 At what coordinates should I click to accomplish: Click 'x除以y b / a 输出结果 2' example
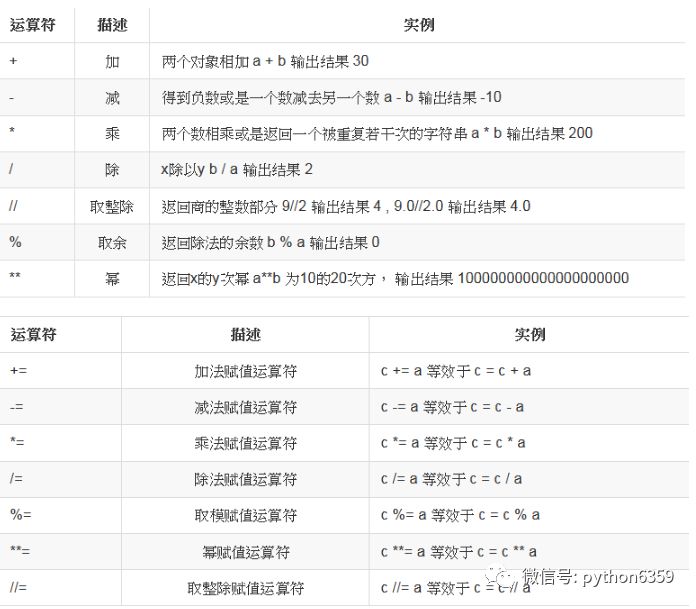pyautogui.click(x=237, y=170)
